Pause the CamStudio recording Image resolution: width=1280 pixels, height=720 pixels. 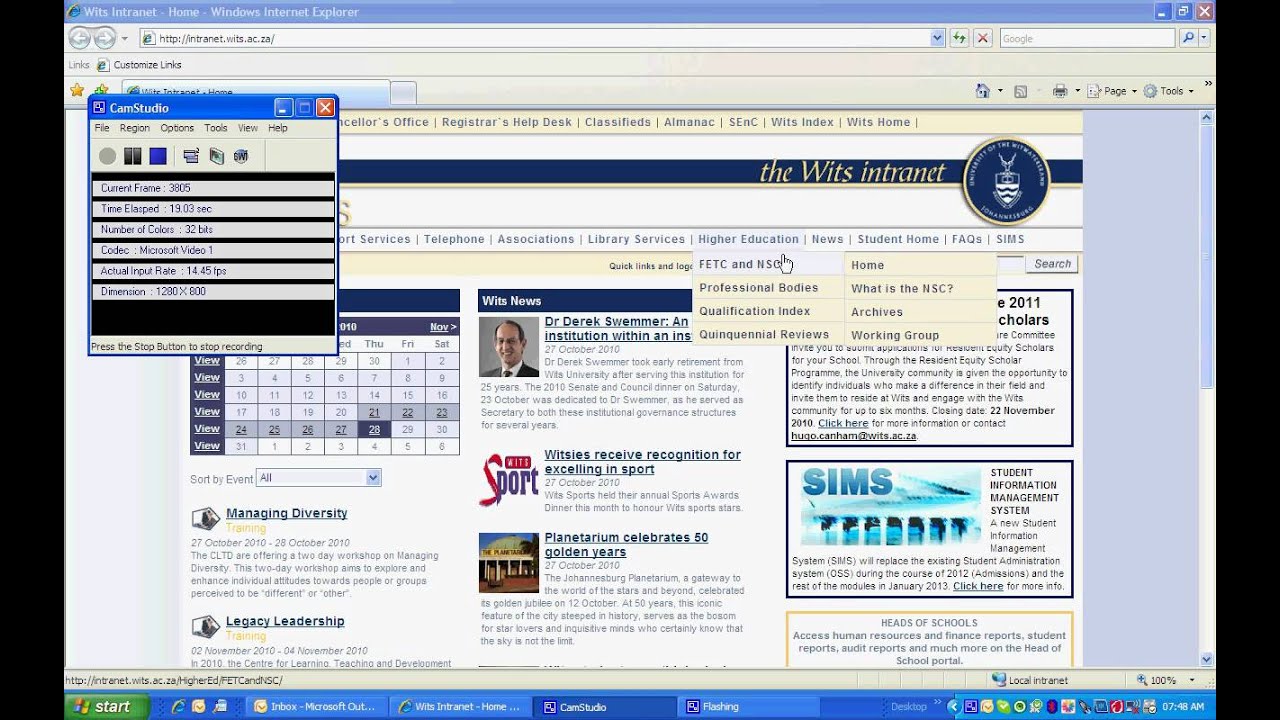133,156
